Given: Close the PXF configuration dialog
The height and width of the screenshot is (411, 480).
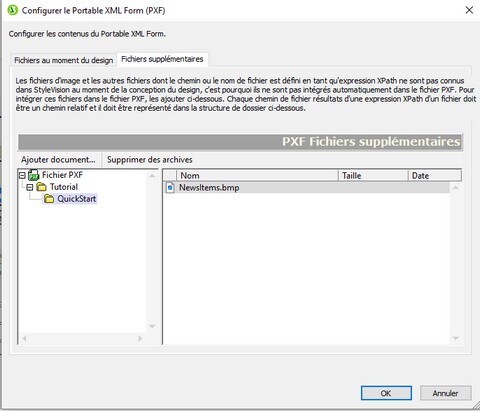Looking at the screenshot, I should tap(469, 10).
